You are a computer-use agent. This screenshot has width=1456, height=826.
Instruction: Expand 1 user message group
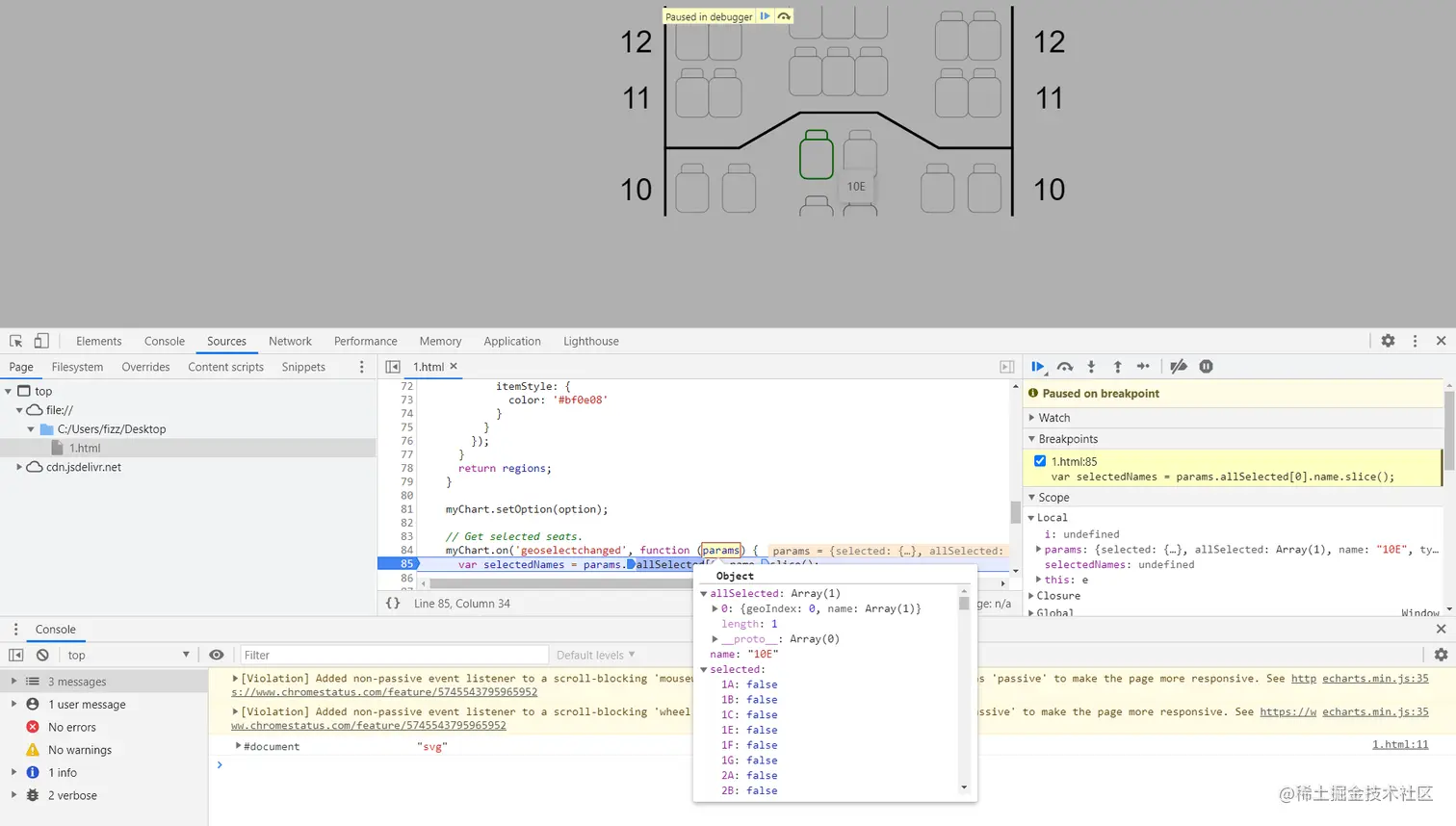(13, 704)
